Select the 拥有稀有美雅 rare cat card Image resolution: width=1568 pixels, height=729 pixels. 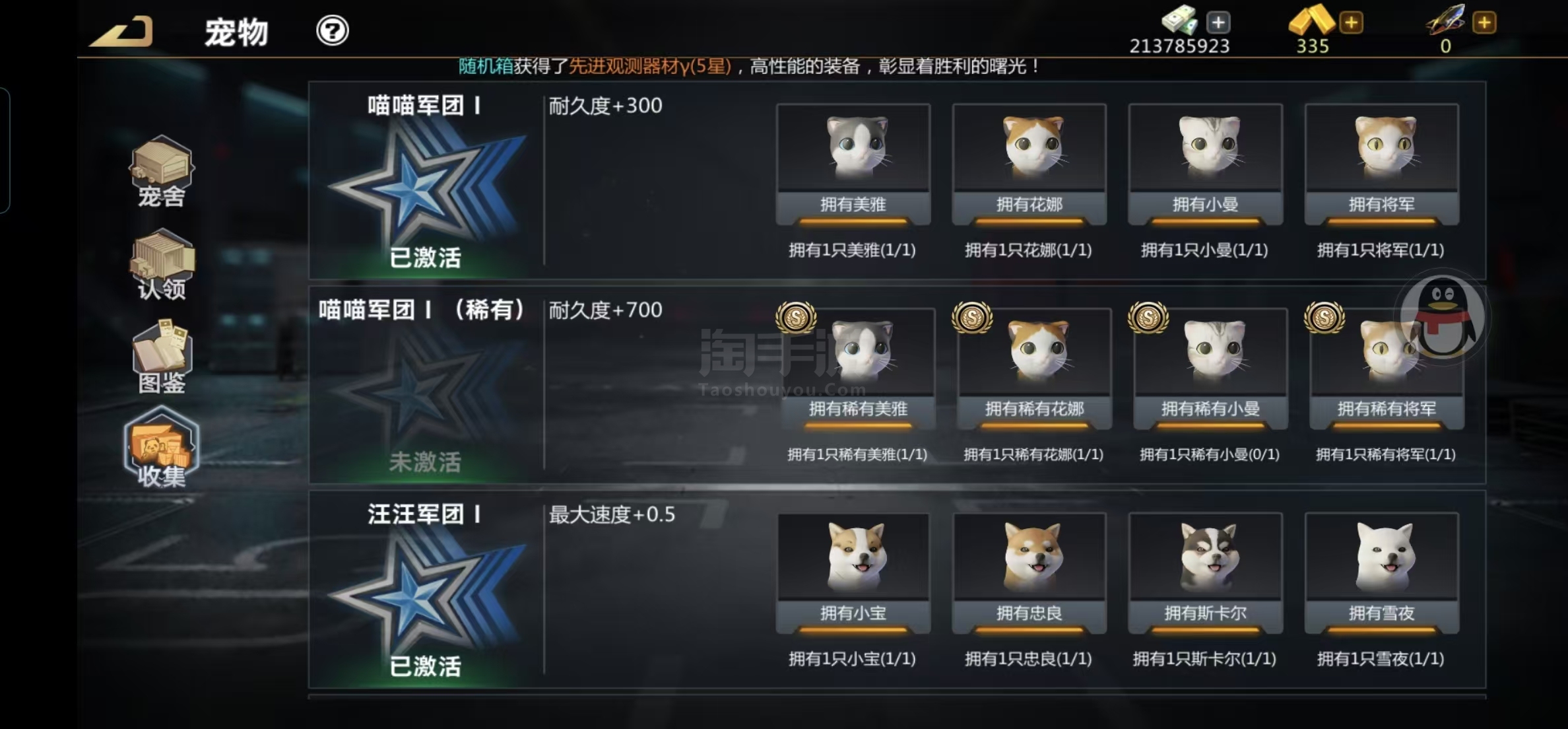click(x=858, y=369)
